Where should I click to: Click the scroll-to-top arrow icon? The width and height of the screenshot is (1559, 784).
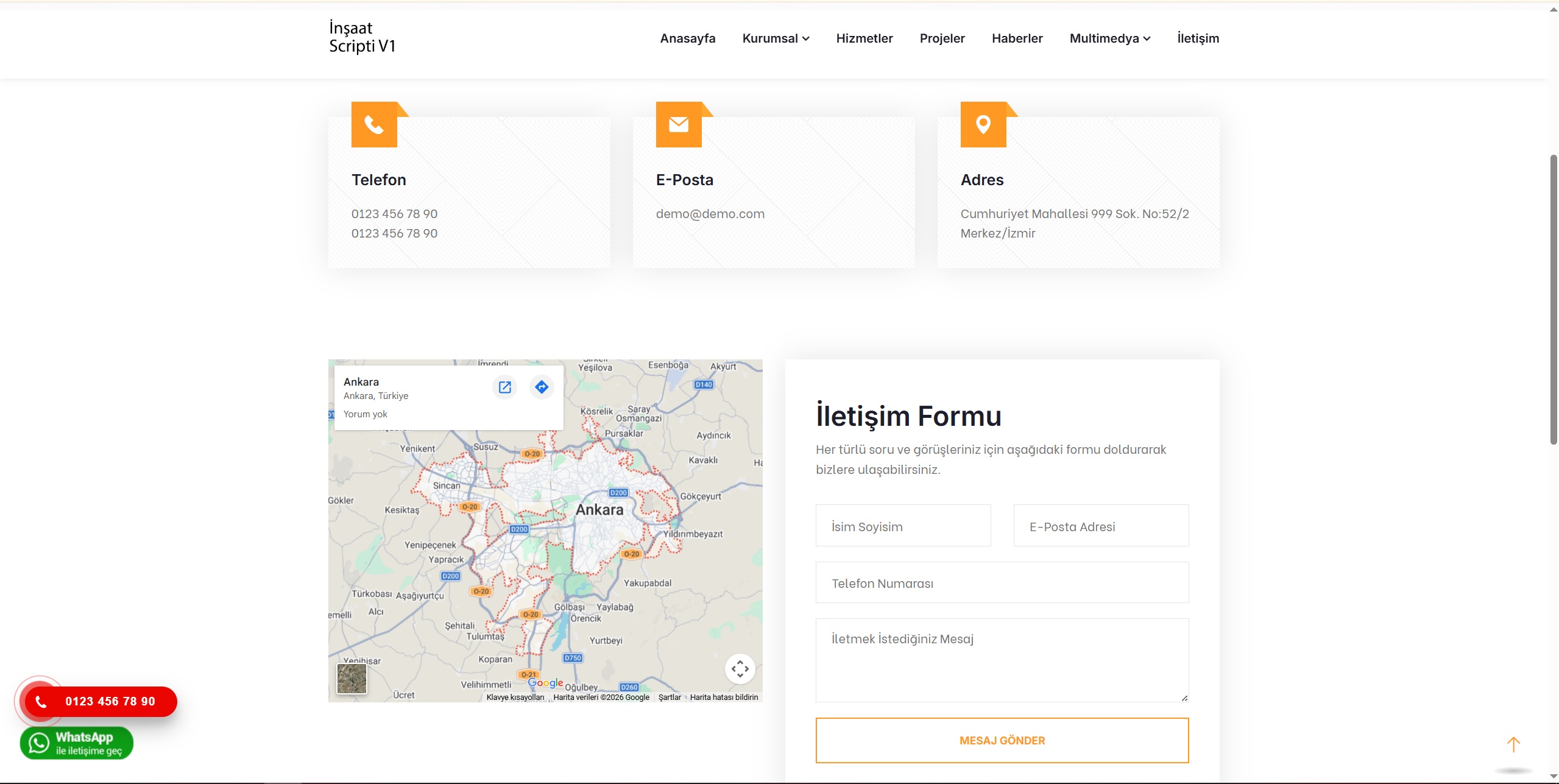(x=1513, y=744)
